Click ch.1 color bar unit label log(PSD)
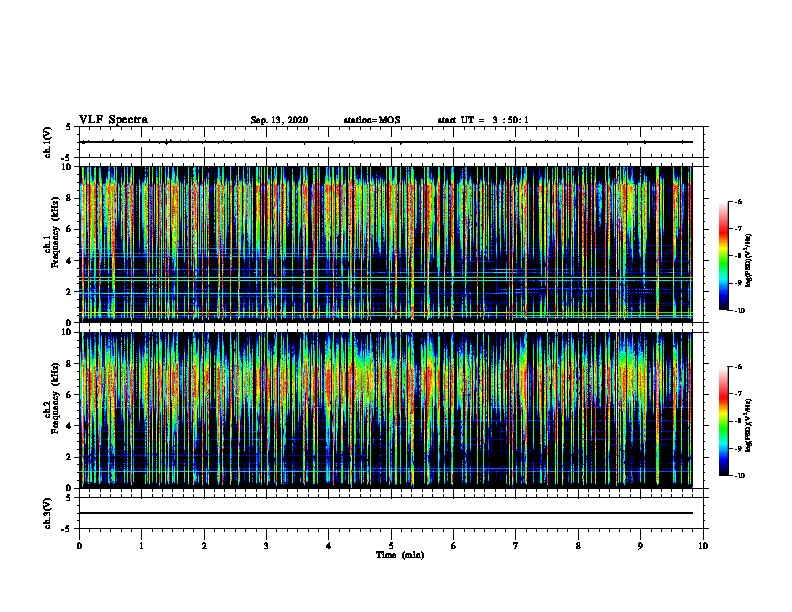The image size is (792, 612). pyautogui.click(x=749, y=260)
